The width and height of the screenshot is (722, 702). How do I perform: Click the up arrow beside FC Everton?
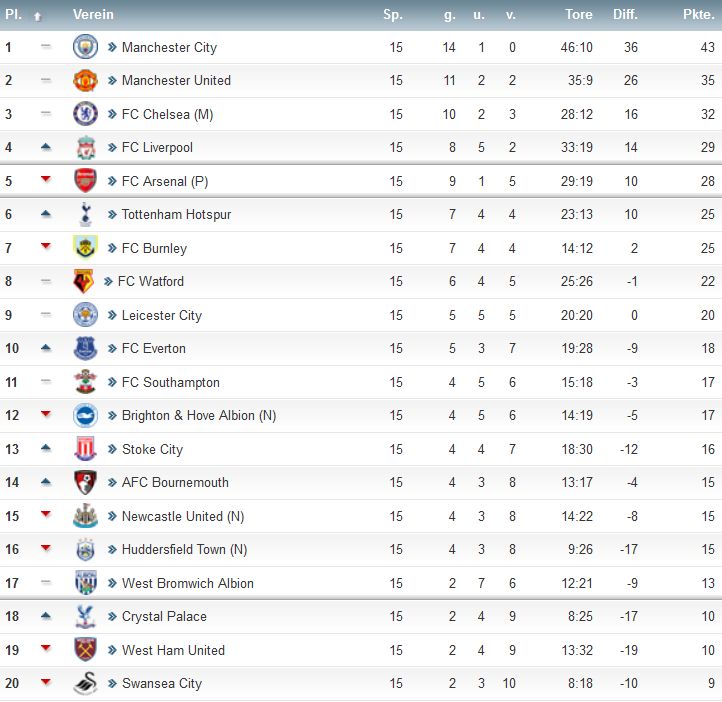tap(46, 348)
